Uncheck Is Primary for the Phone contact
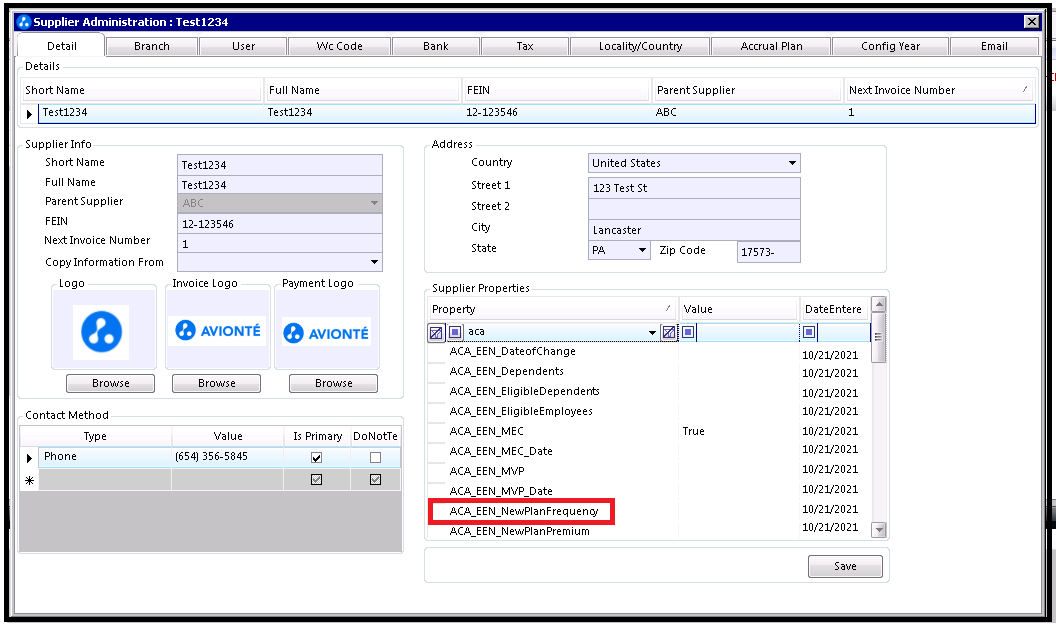1056x627 pixels. click(x=317, y=458)
